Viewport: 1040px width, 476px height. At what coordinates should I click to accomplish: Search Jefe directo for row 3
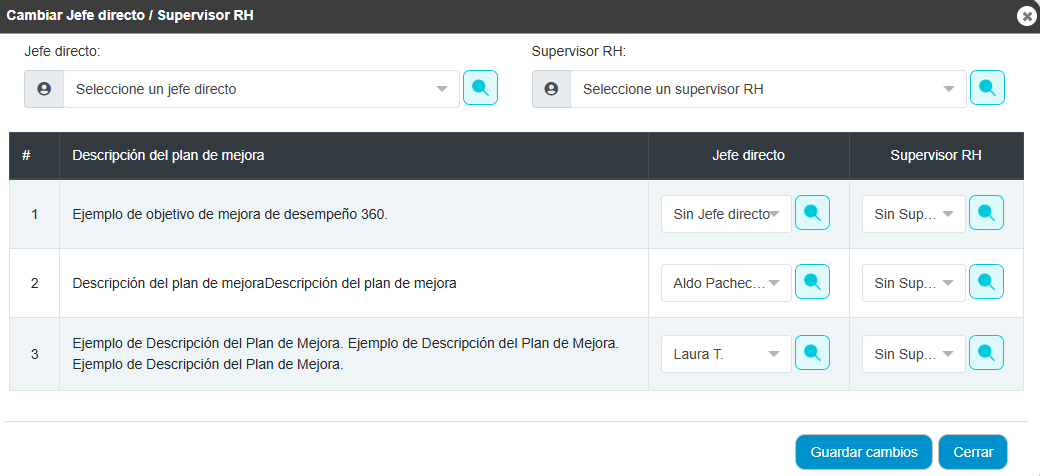[812, 353]
